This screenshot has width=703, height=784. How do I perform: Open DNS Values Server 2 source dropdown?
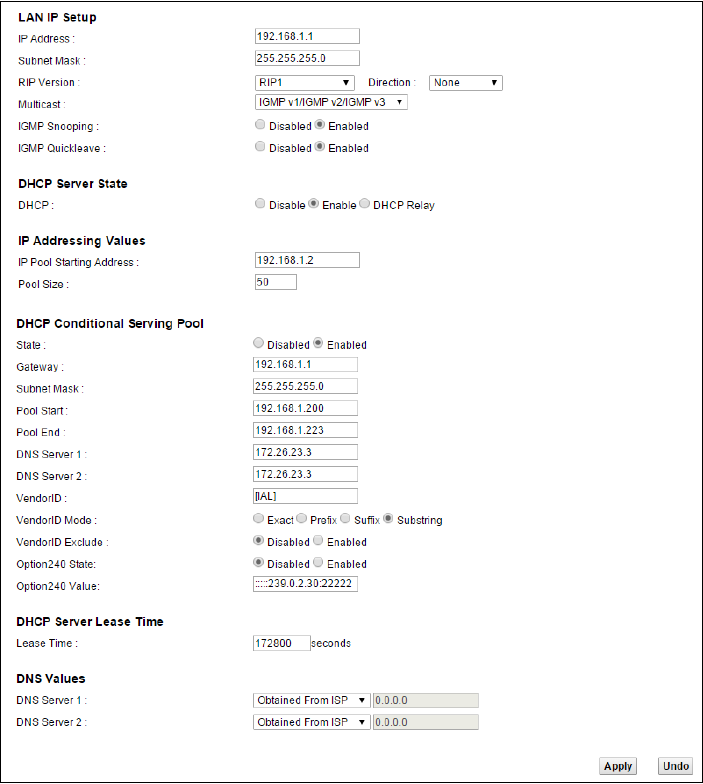tap(312, 722)
